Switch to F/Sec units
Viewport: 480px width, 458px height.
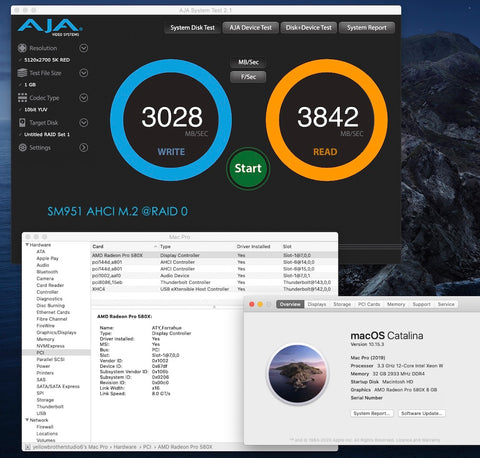click(248, 77)
